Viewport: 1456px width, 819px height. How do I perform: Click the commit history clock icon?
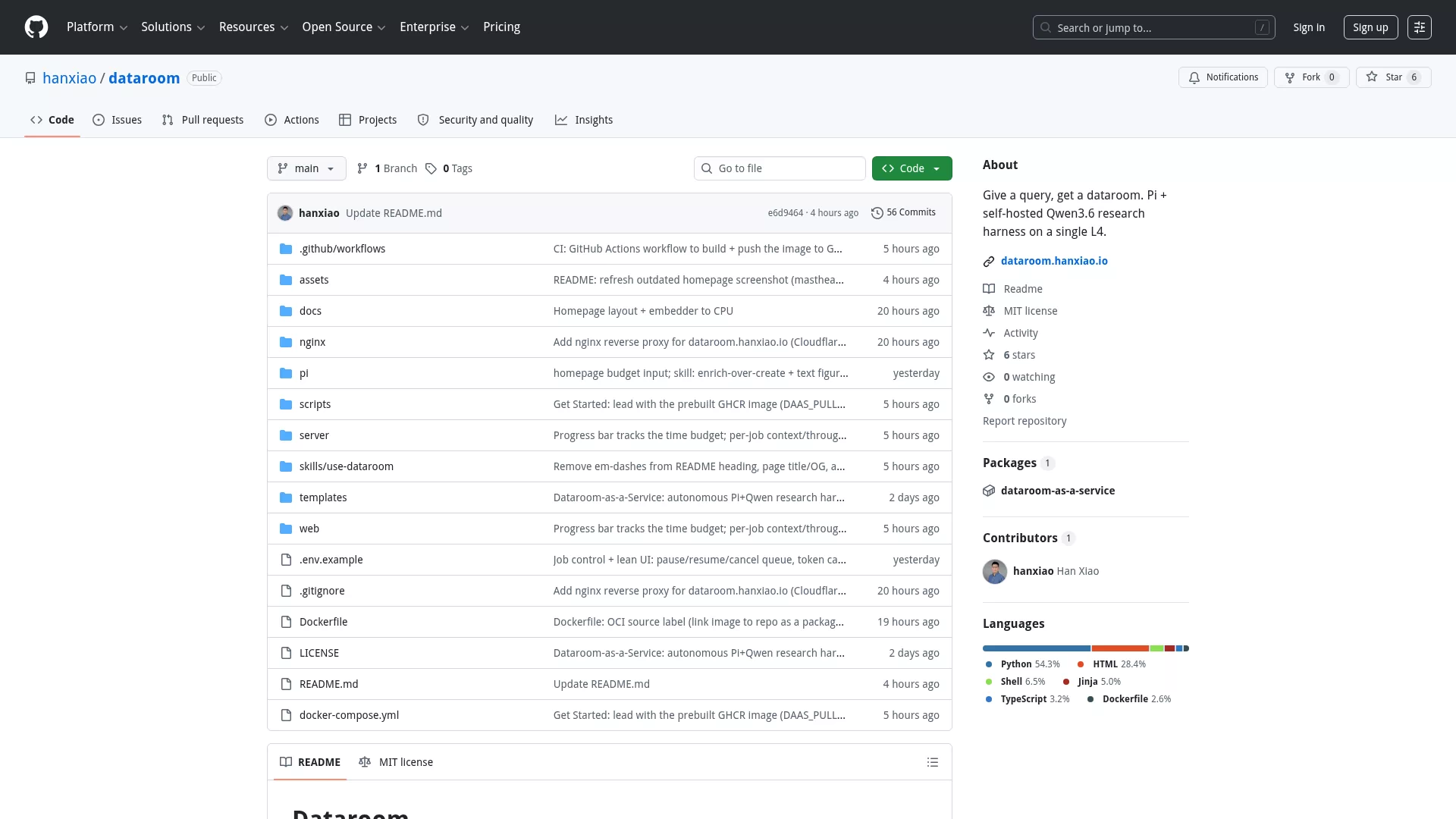click(877, 213)
